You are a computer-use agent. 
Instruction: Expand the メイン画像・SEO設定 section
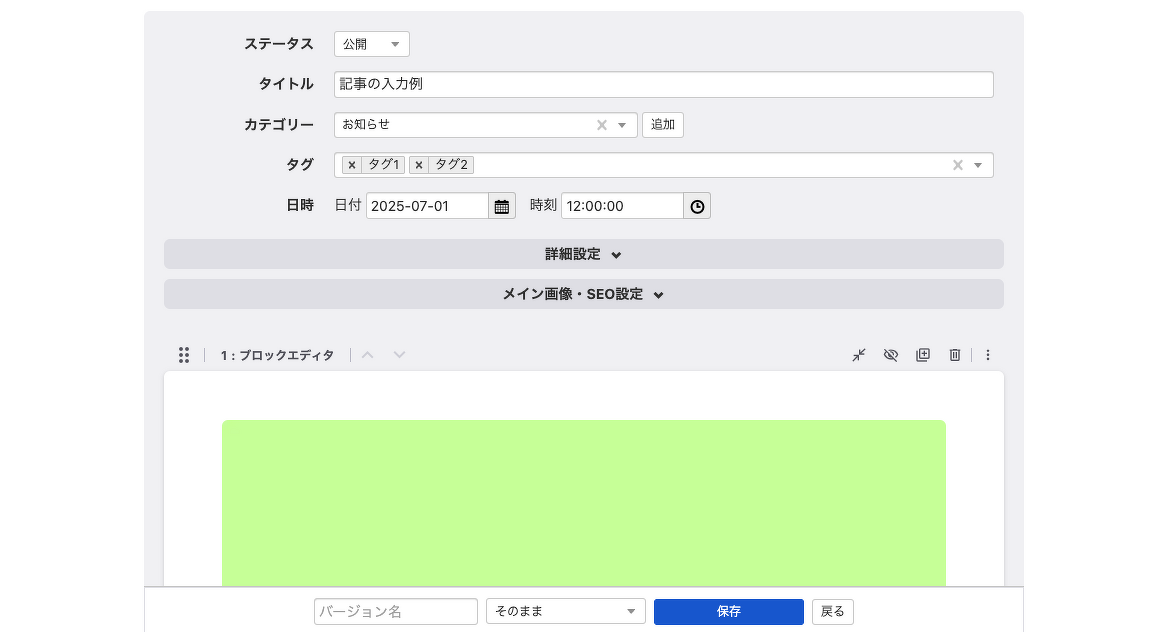[x=583, y=294]
